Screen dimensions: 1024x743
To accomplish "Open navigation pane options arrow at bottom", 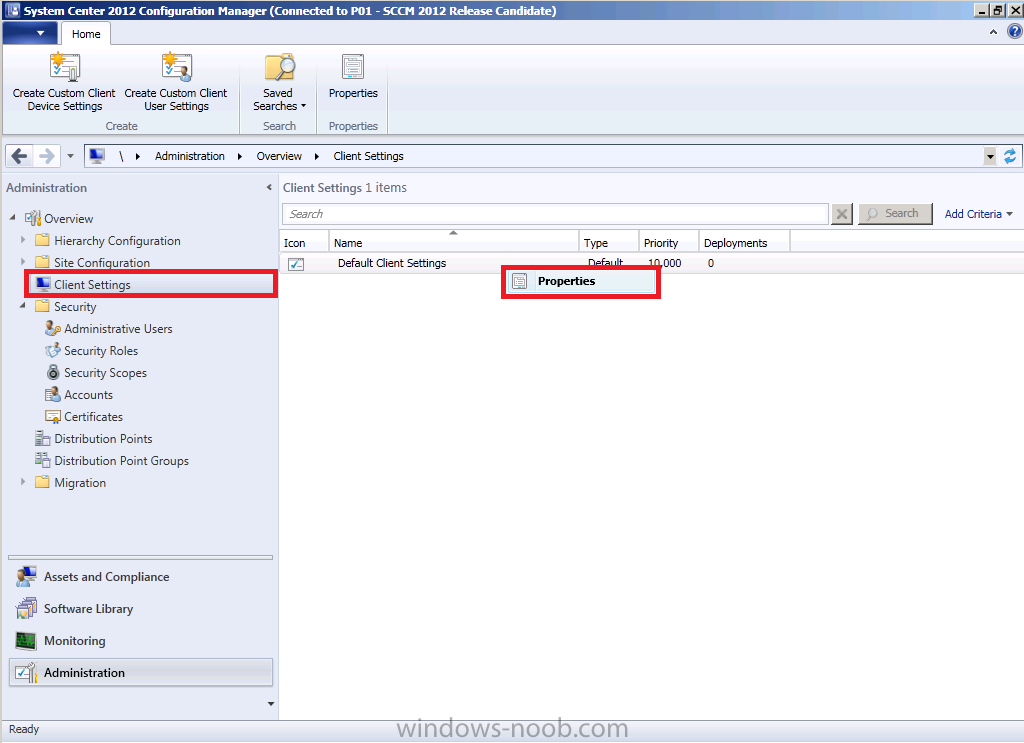I will [x=271, y=704].
